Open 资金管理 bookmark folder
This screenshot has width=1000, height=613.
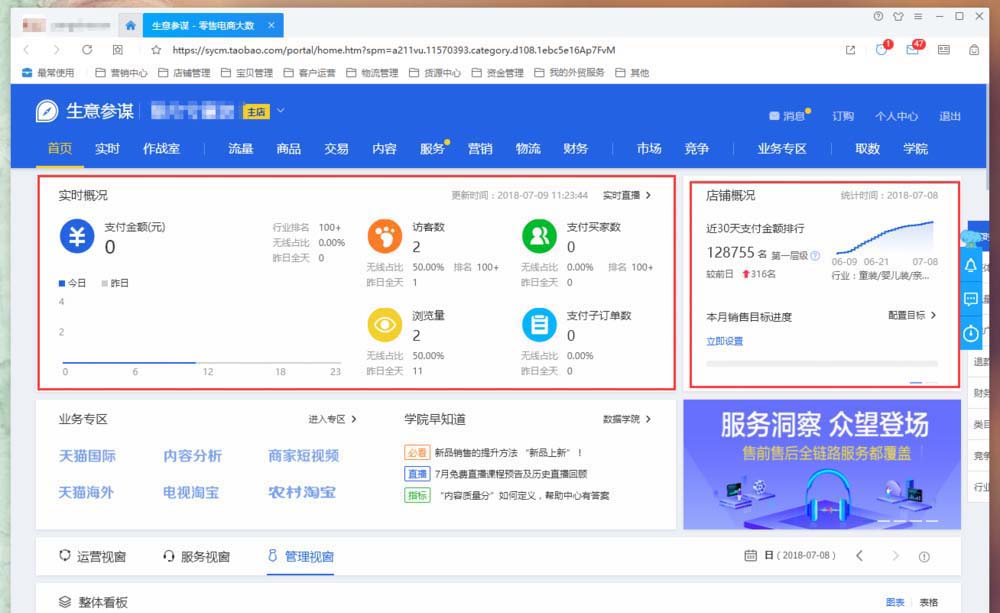(x=497, y=73)
